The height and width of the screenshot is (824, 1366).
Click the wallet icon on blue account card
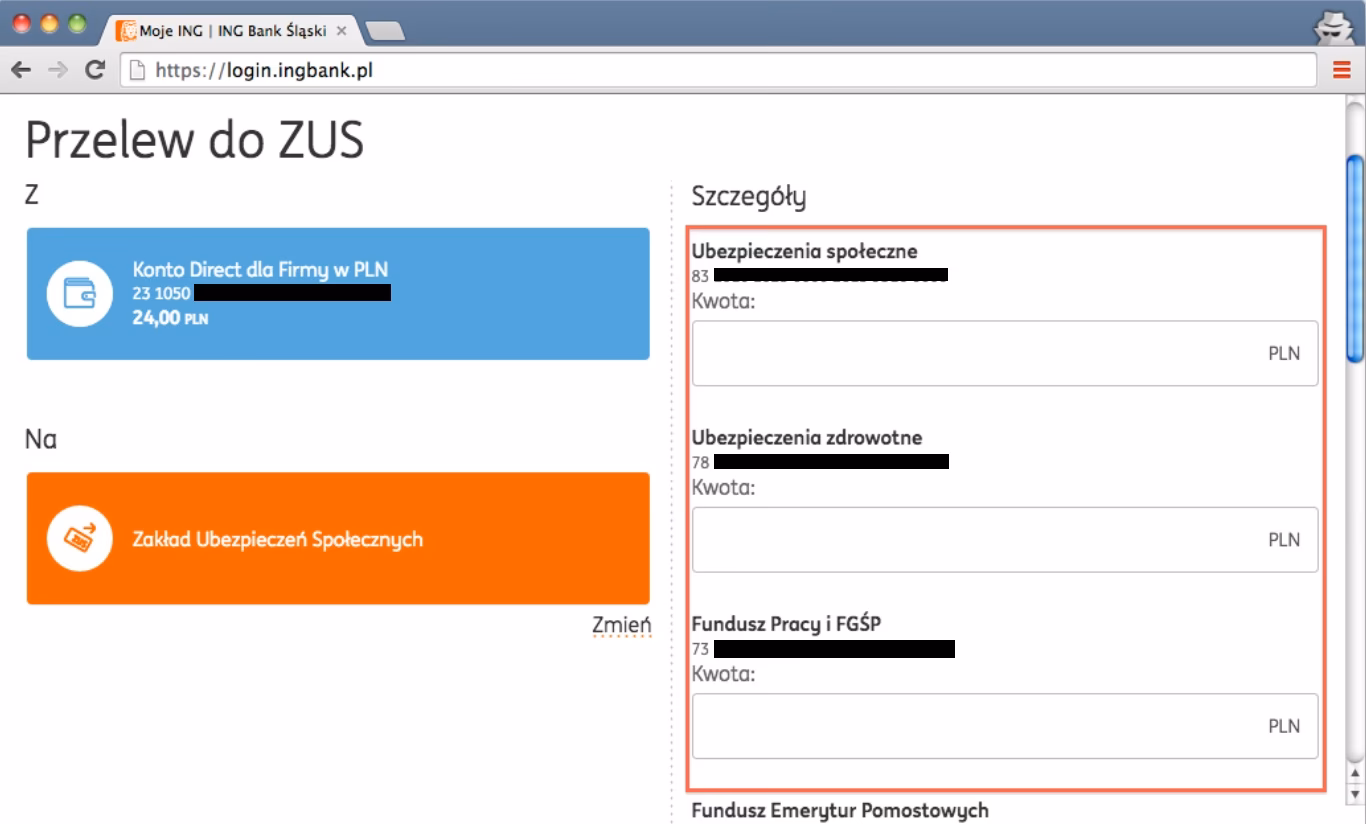tap(79, 294)
